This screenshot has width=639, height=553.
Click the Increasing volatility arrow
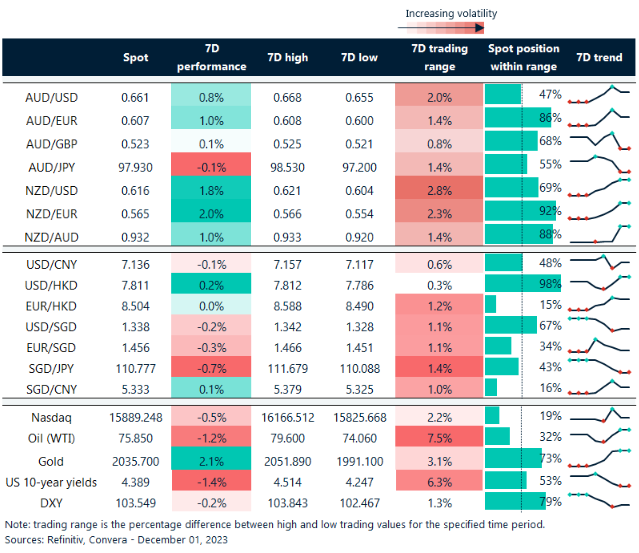tap(452, 30)
